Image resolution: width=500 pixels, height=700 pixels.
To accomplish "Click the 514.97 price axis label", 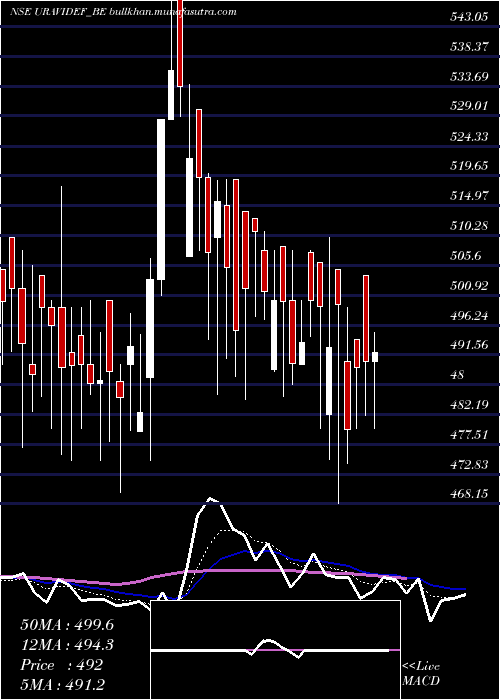I will [x=468, y=196].
